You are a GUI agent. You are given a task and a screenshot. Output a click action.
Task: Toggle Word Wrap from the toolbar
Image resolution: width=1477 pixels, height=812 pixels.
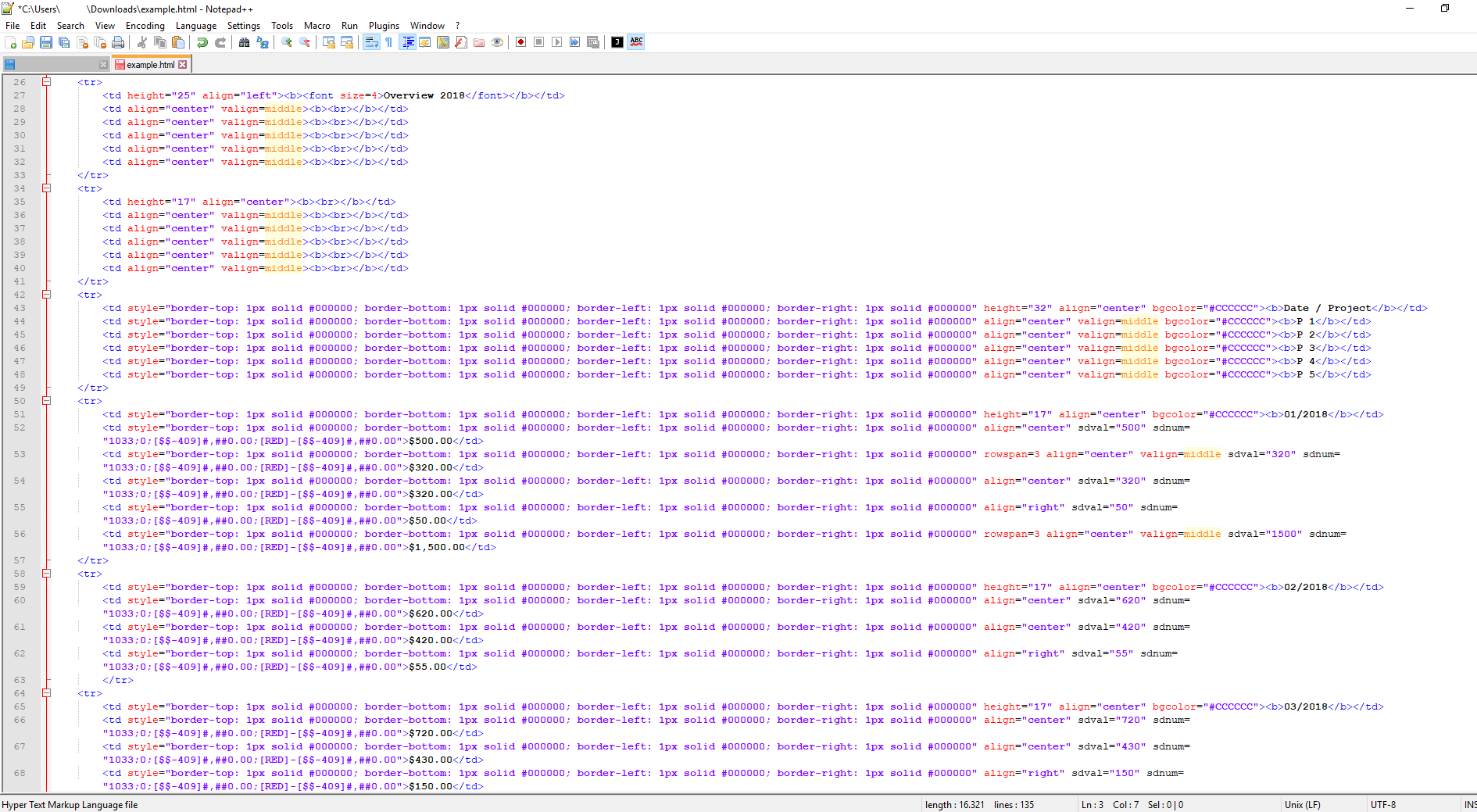(371, 42)
